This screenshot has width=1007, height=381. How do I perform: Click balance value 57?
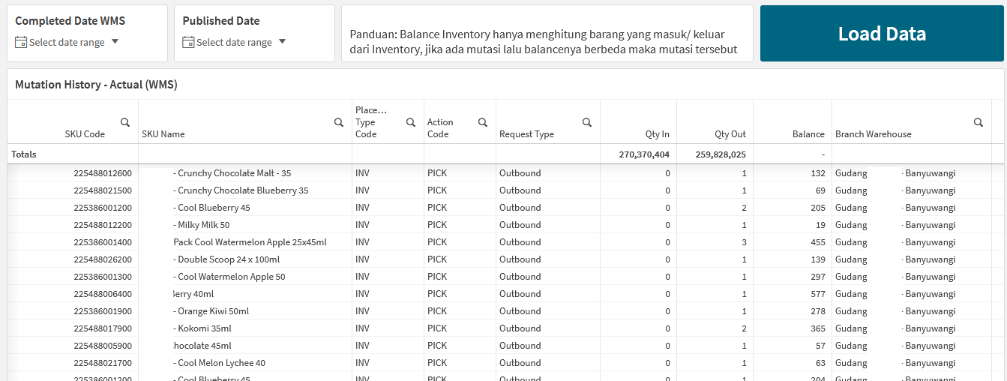820,346
